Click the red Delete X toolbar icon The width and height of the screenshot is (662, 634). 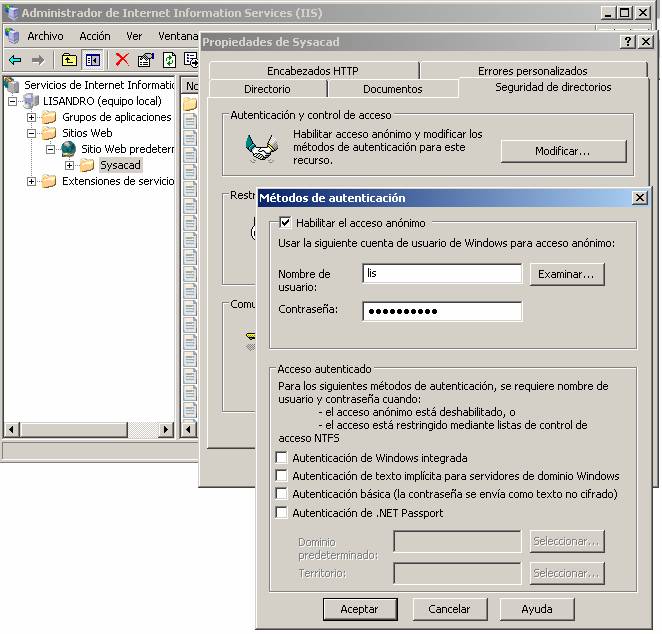[x=122, y=60]
